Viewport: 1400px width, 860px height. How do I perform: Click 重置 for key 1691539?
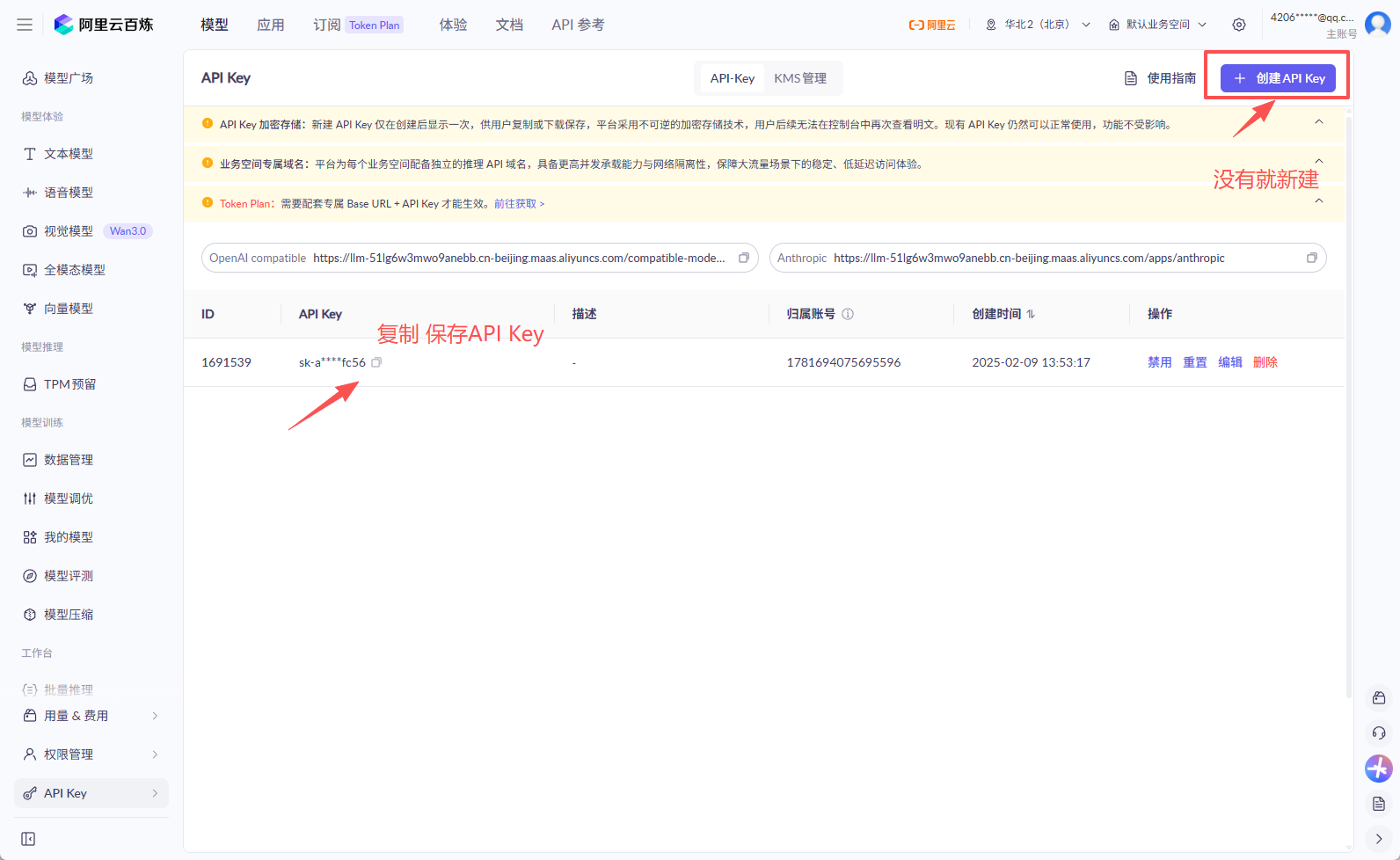tap(1195, 362)
